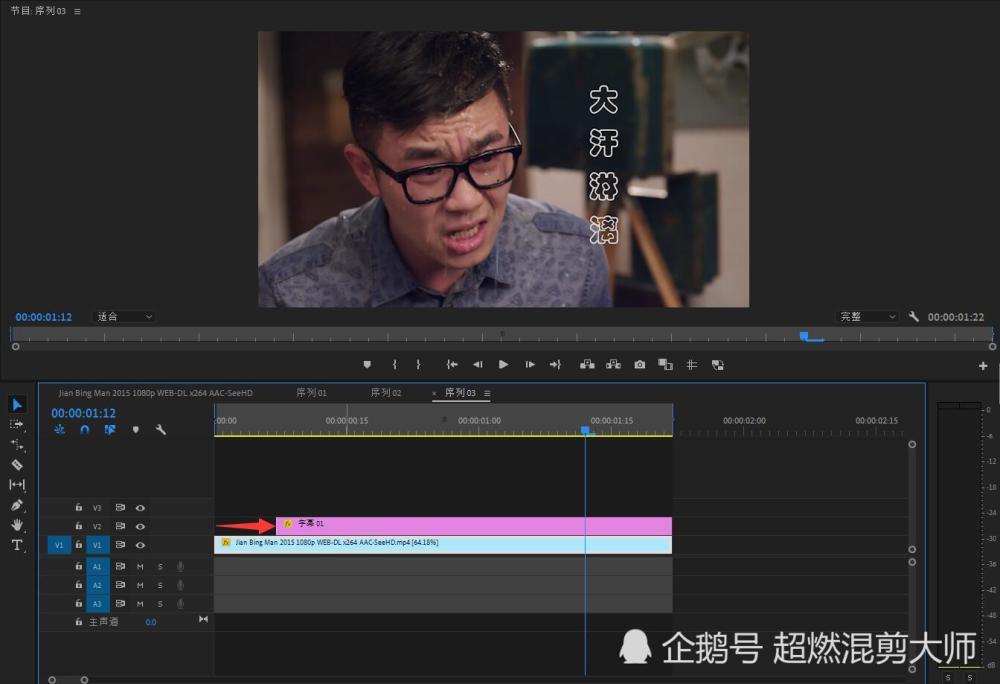Open the Button Editor plus icon

[983, 366]
